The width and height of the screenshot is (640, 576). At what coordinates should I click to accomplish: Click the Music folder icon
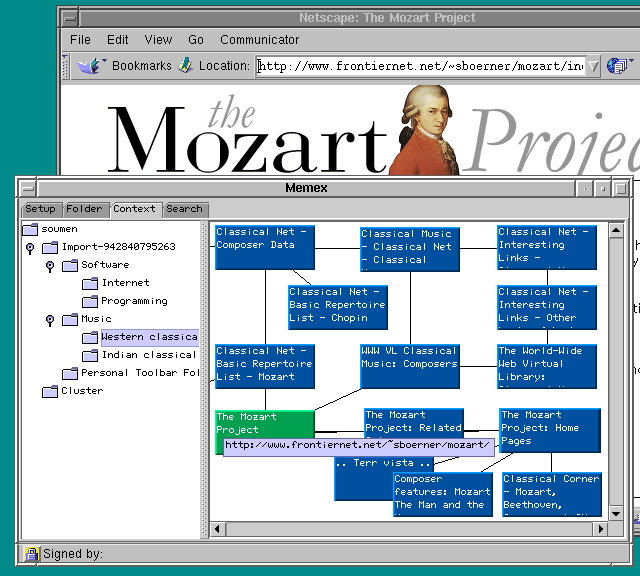[x=70, y=319]
